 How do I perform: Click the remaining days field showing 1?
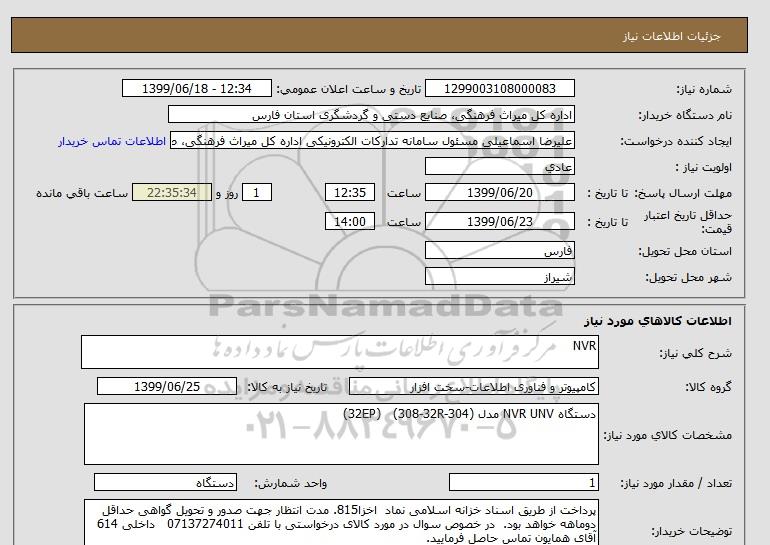pos(256,192)
